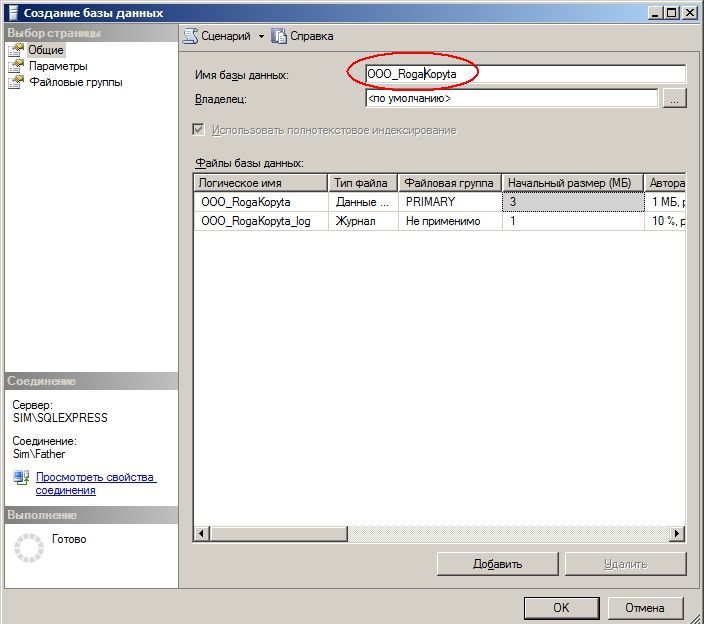The image size is (704, 624).
Task: Switch to the Общие page
Action: pyautogui.click(x=46, y=50)
